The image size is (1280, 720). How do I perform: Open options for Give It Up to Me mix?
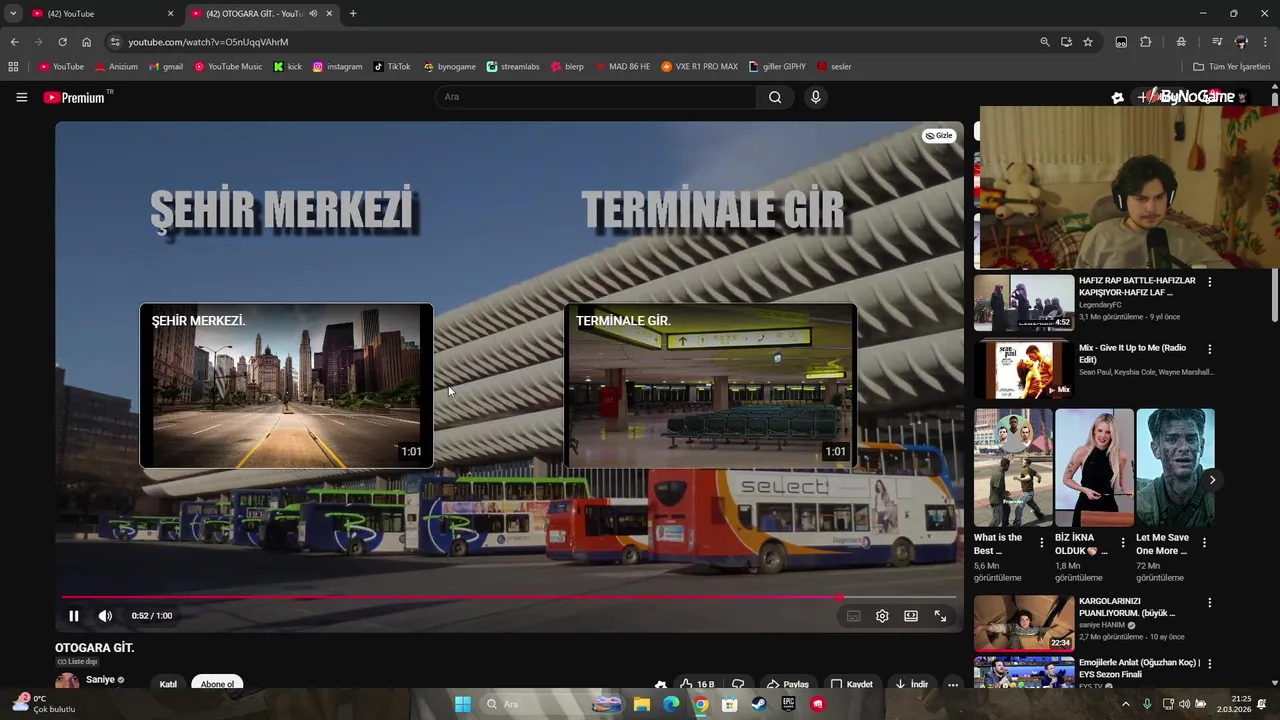pyautogui.click(x=1209, y=349)
